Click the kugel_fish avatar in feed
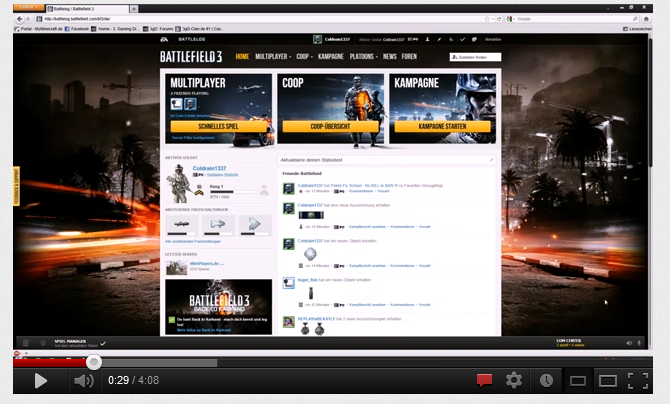Image resolution: width=670 pixels, height=404 pixels. pos(289,283)
